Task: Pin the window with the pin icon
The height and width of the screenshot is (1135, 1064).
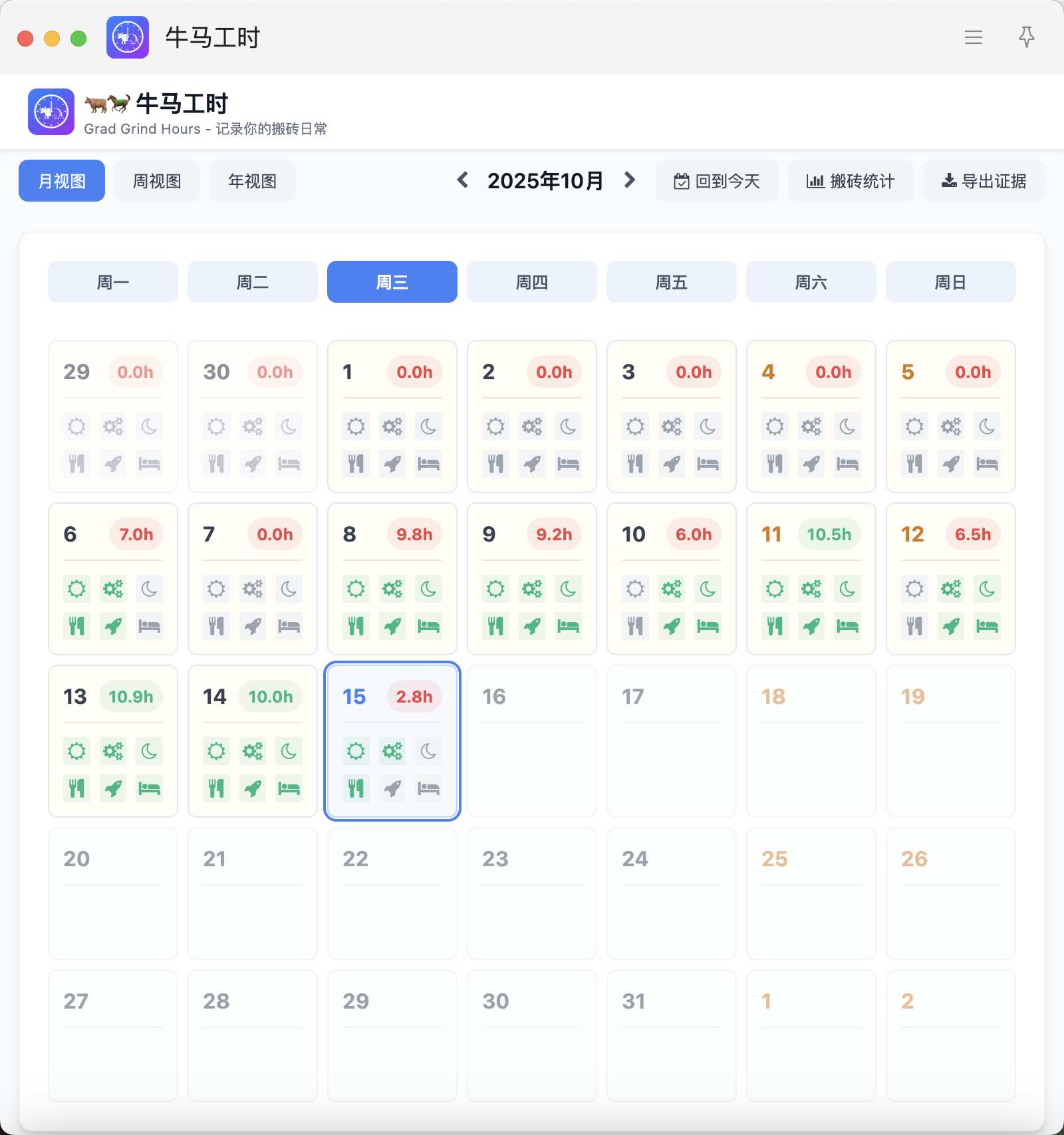Action: [x=1027, y=37]
